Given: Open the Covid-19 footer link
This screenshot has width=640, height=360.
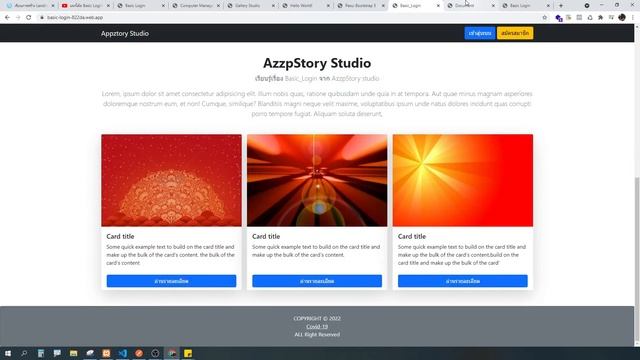Looking at the screenshot, I should pos(317,327).
